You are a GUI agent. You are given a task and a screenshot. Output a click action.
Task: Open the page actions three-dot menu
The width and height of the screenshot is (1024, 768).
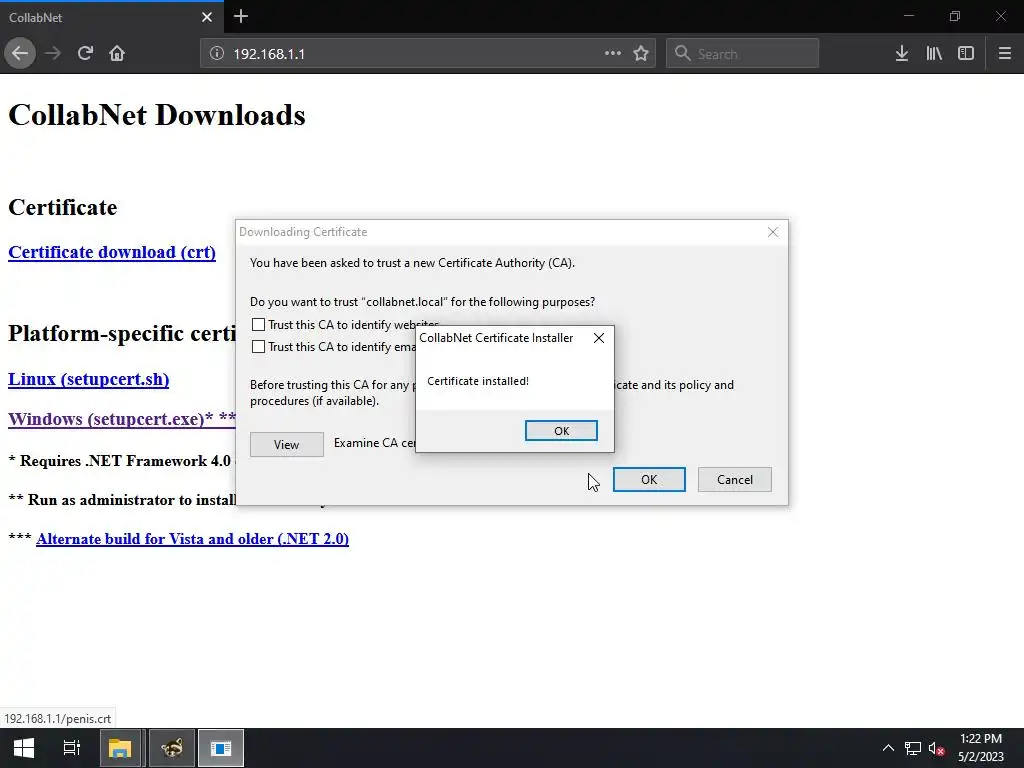click(x=613, y=54)
